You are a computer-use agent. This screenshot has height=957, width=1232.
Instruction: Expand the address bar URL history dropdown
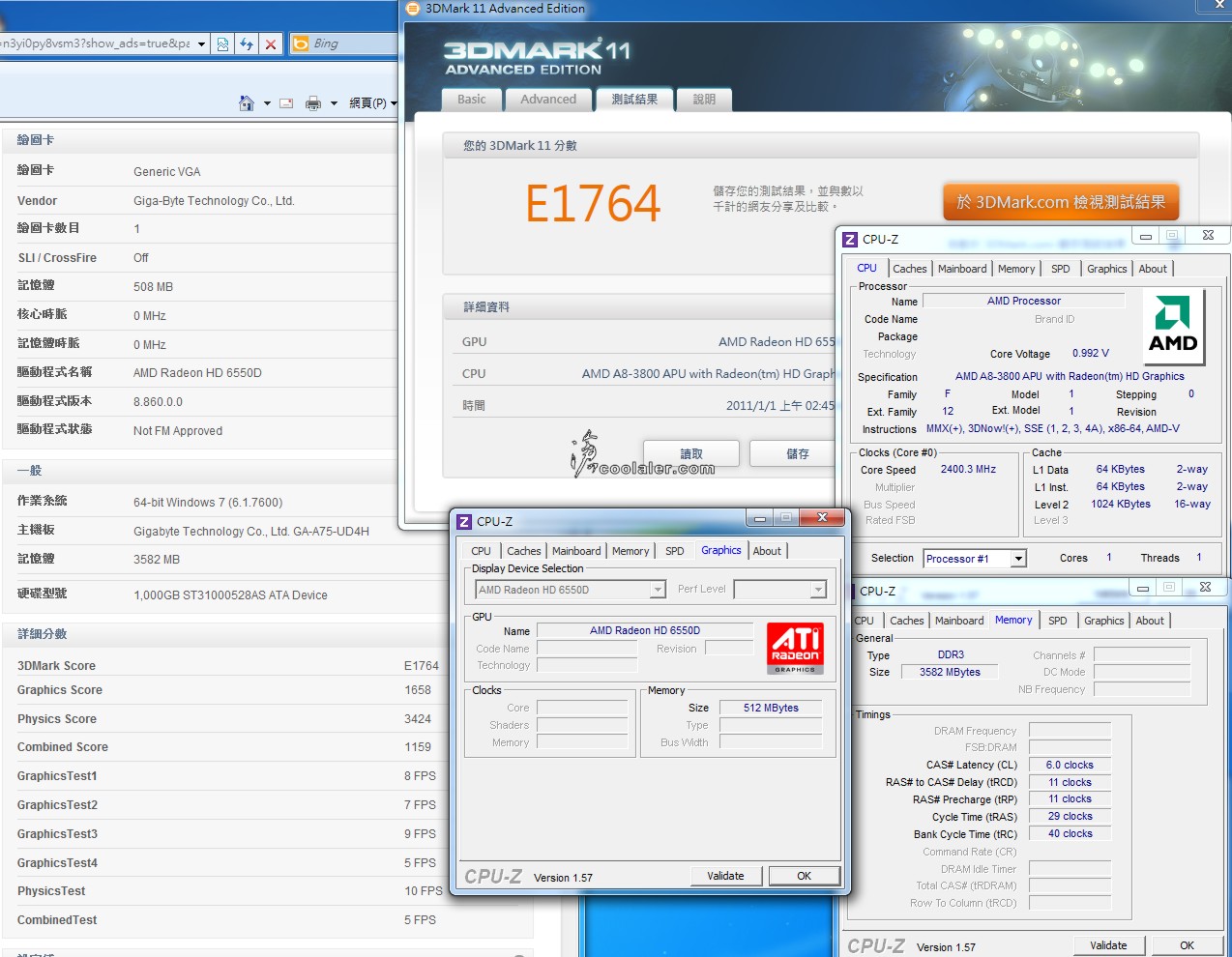(201, 43)
